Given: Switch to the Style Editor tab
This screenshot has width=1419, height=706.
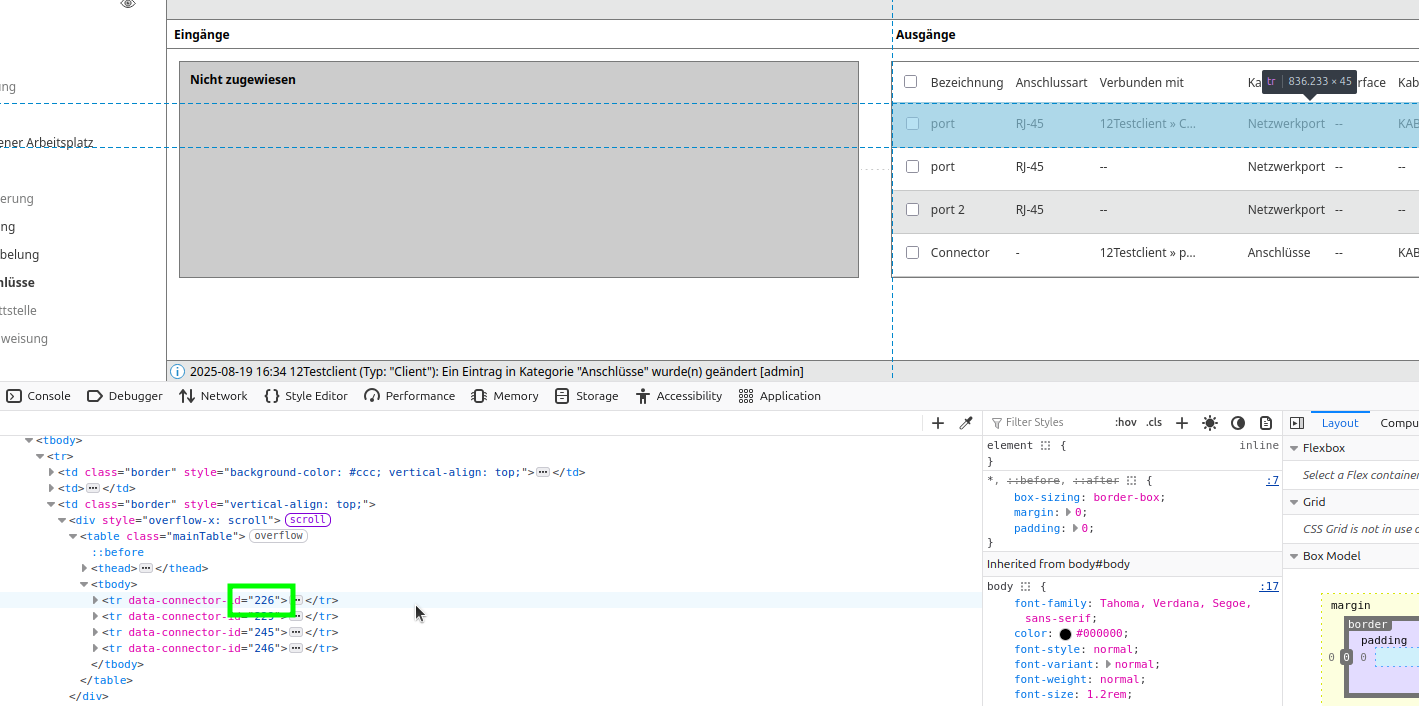Looking at the screenshot, I should tap(306, 396).
